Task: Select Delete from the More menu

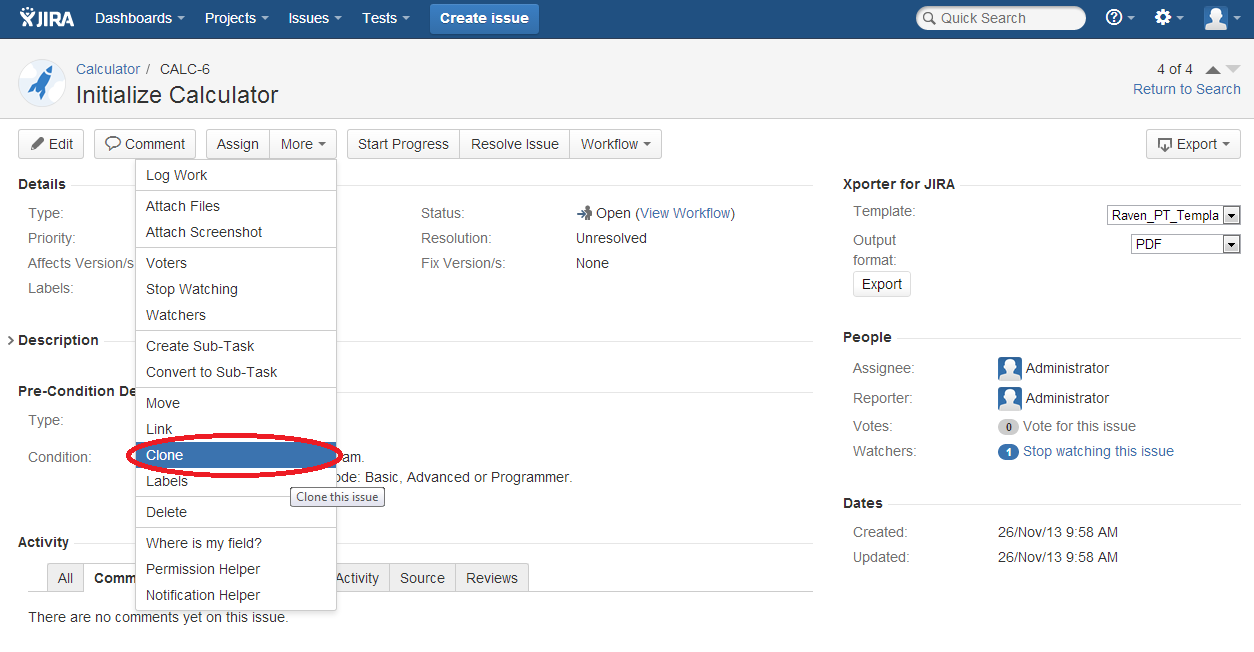Action: (x=236, y=512)
